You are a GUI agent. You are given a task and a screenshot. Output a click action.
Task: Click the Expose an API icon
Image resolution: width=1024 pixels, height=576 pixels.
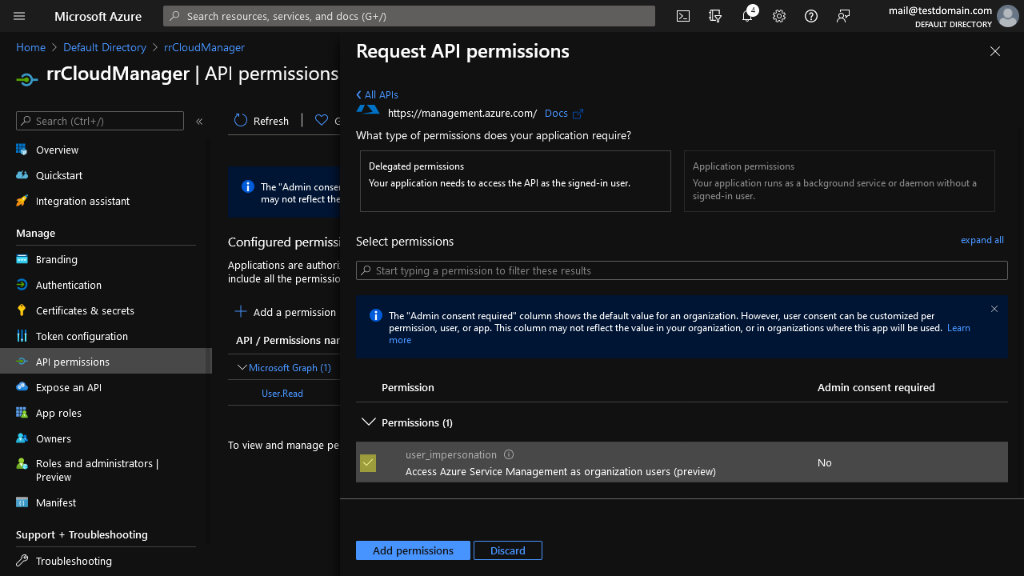click(22, 387)
